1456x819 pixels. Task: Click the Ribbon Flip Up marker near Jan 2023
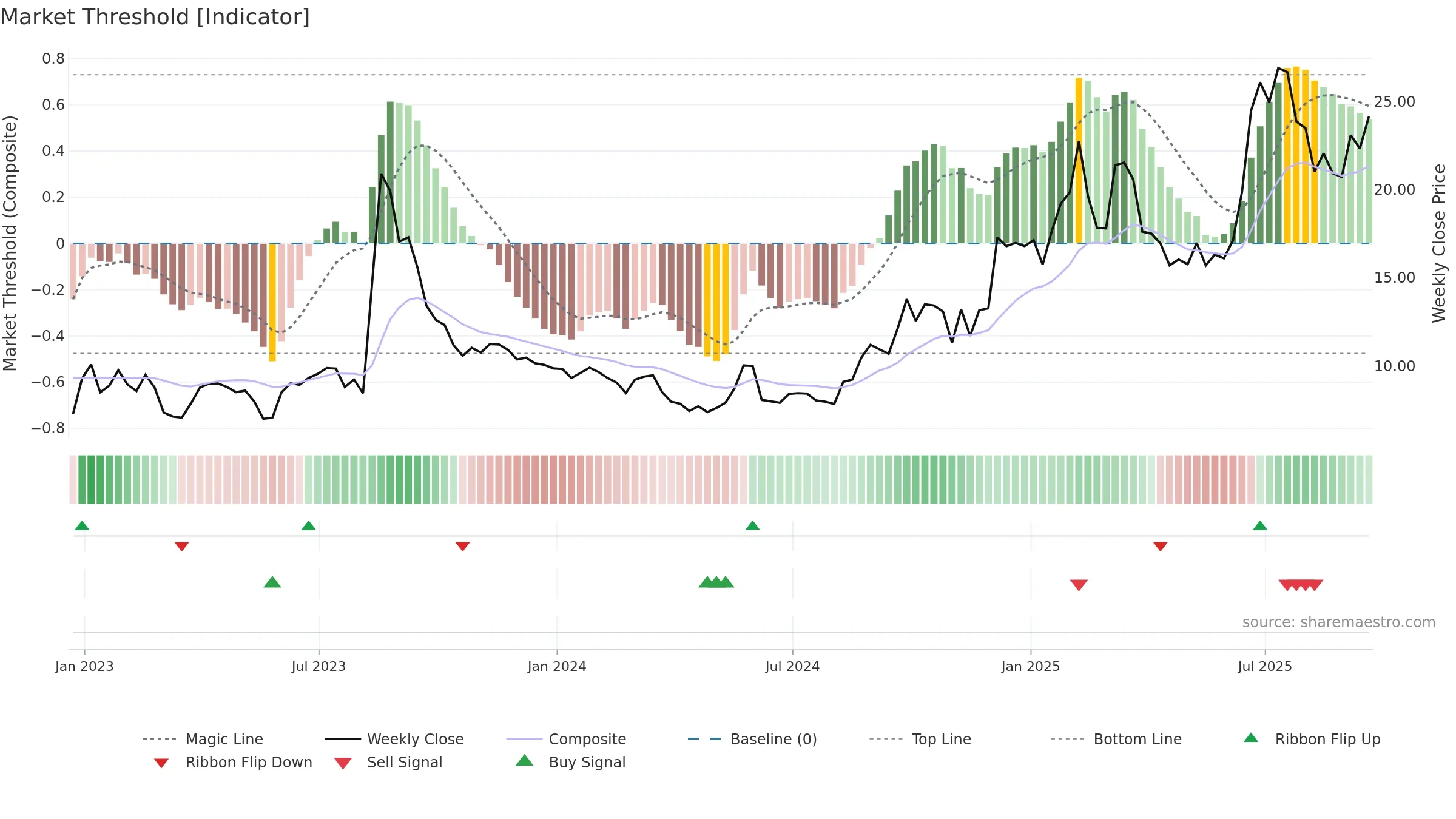(82, 525)
